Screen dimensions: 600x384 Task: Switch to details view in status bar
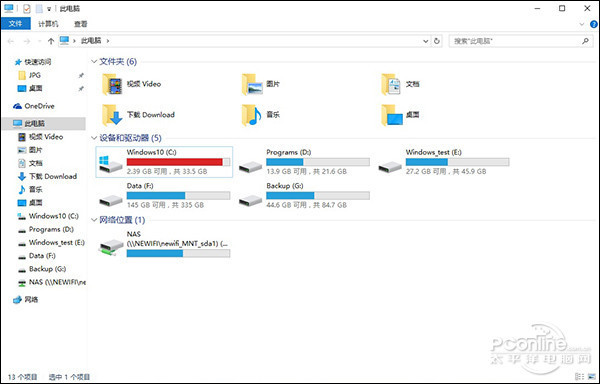[x=580, y=377]
